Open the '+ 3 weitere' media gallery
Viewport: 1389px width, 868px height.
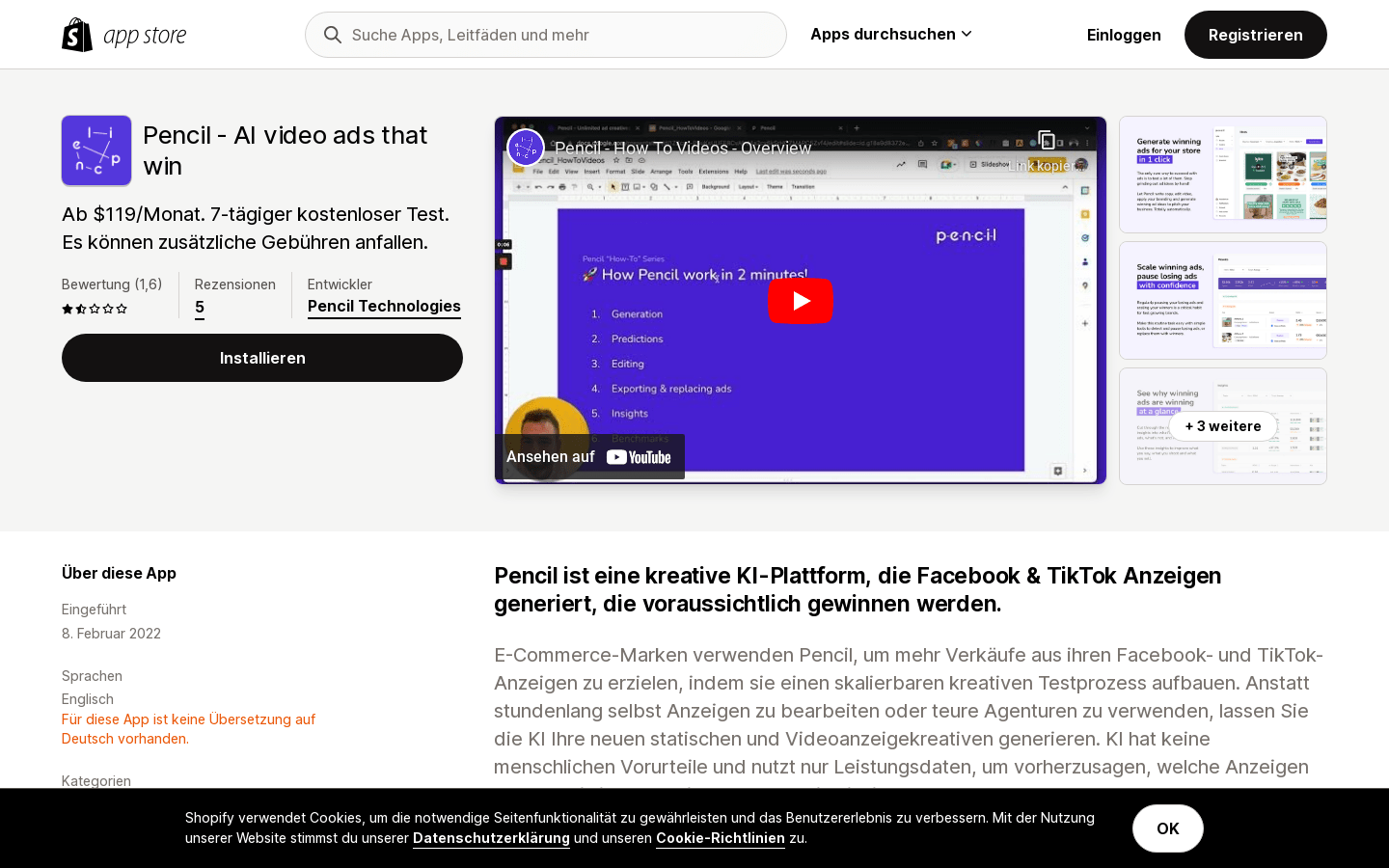tap(1222, 425)
